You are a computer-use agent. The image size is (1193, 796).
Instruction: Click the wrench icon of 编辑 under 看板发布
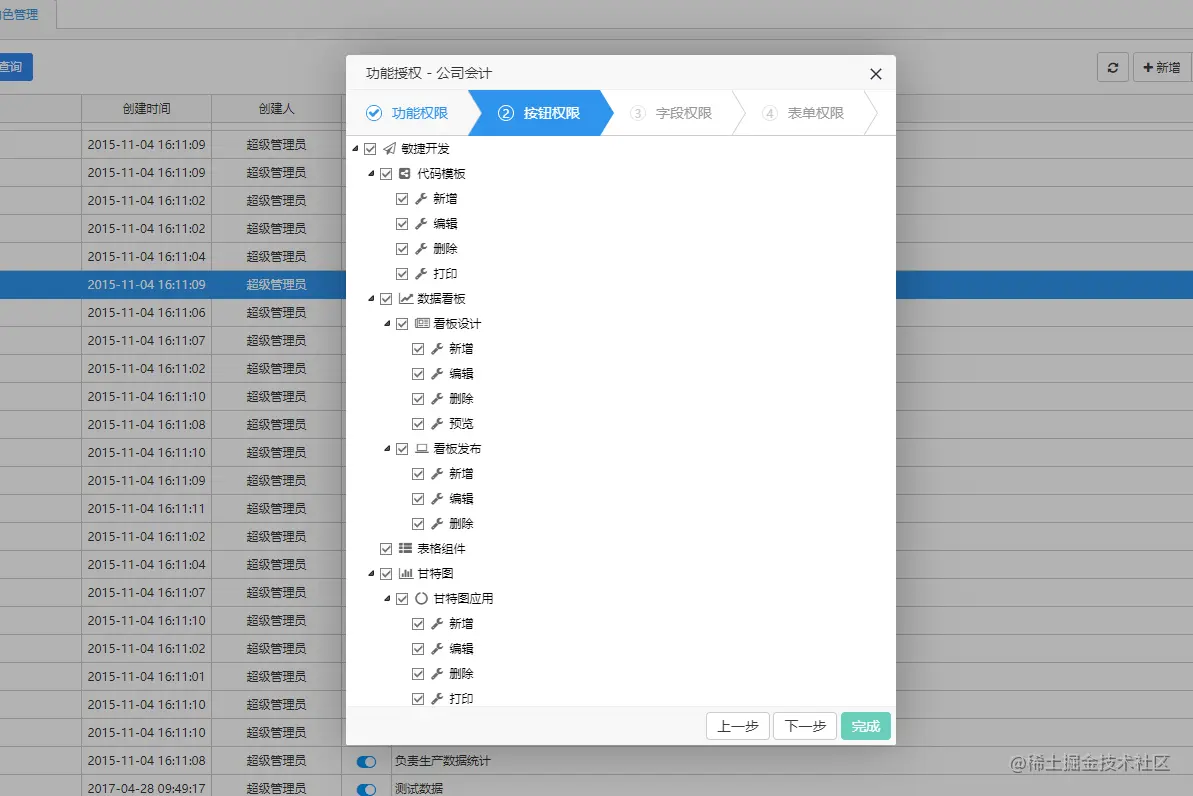[x=437, y=498]
